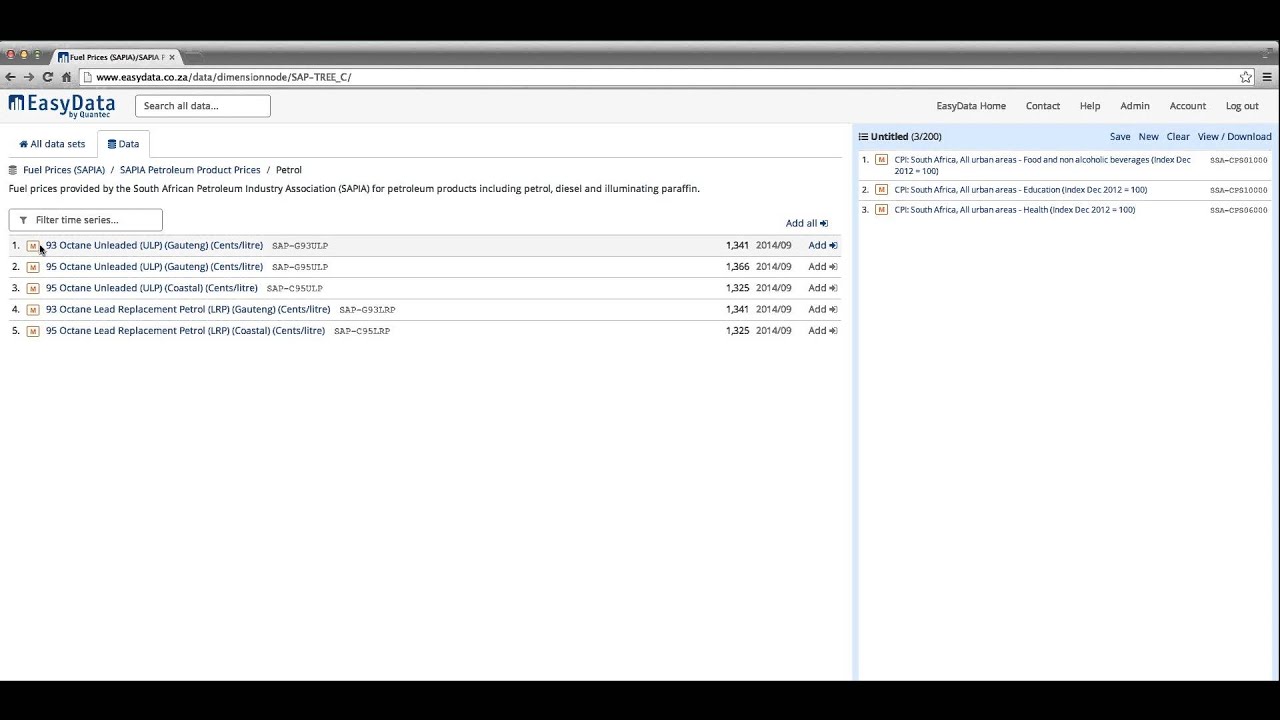Click M icon beside CPI Health
Image resolution: width=1280 pixels, height=720 pixels.
point(881,210)
